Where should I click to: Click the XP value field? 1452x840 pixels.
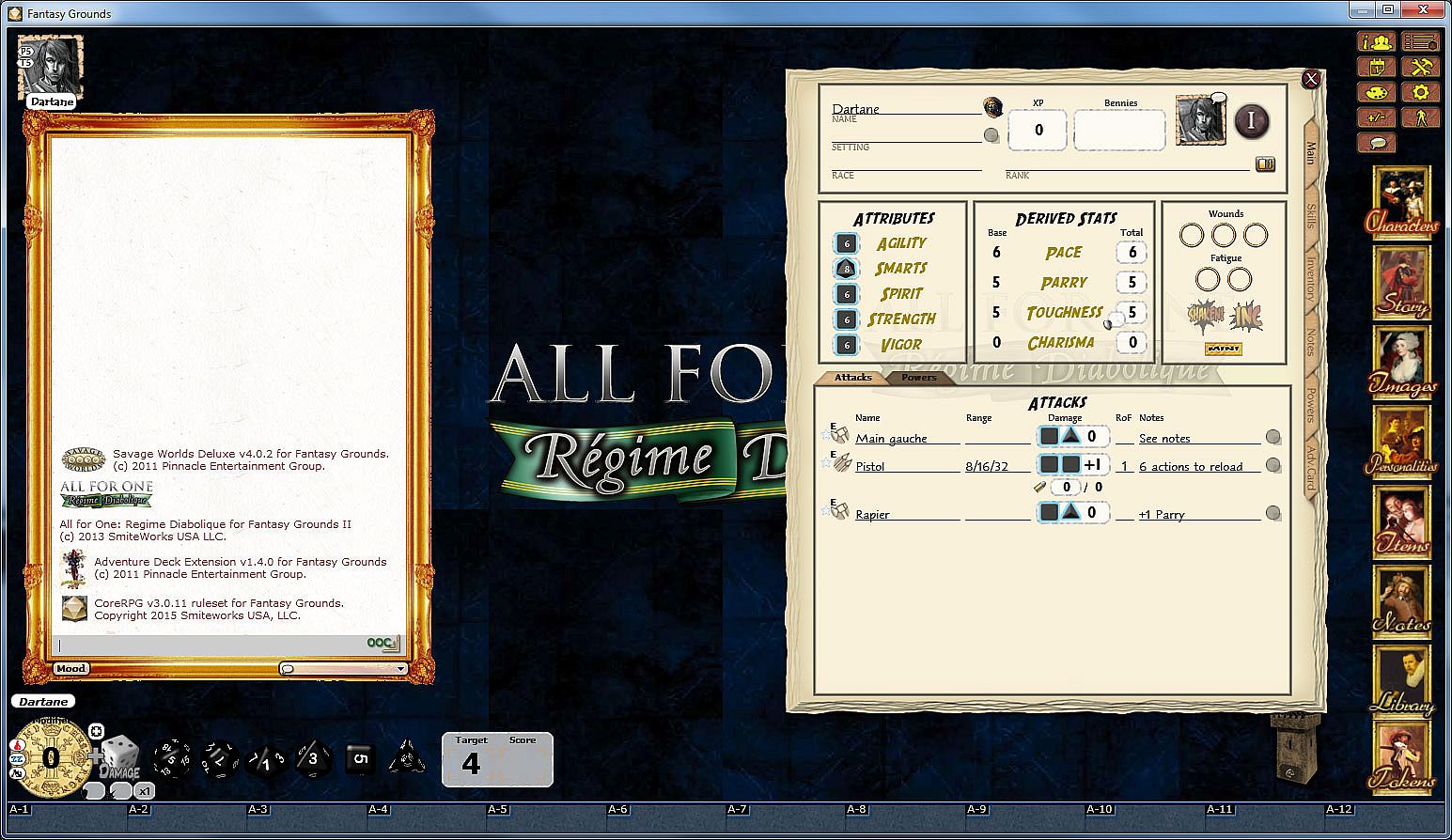click(1038, 130)
